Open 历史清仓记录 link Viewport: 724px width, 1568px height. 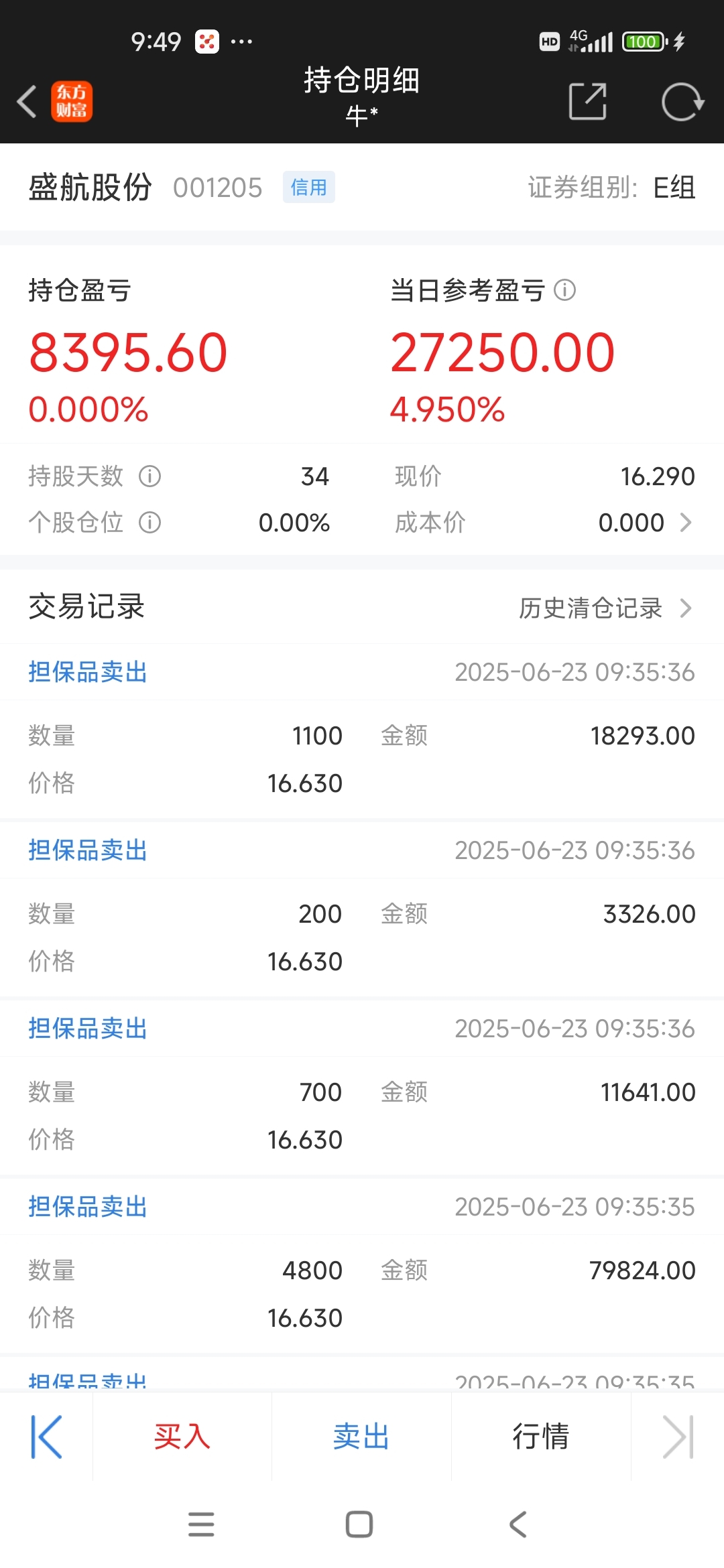(591, 608)
